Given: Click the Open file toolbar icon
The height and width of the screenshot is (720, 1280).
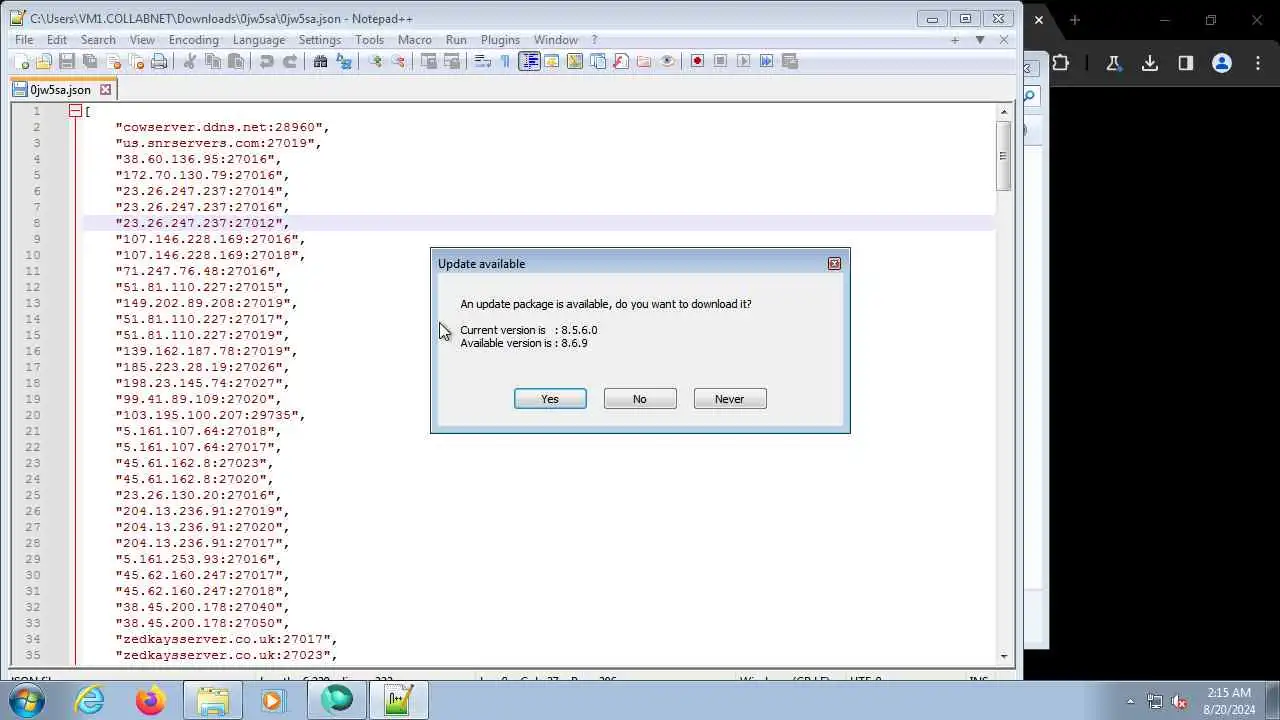Looking at the screenshot, I should (44, 61).
